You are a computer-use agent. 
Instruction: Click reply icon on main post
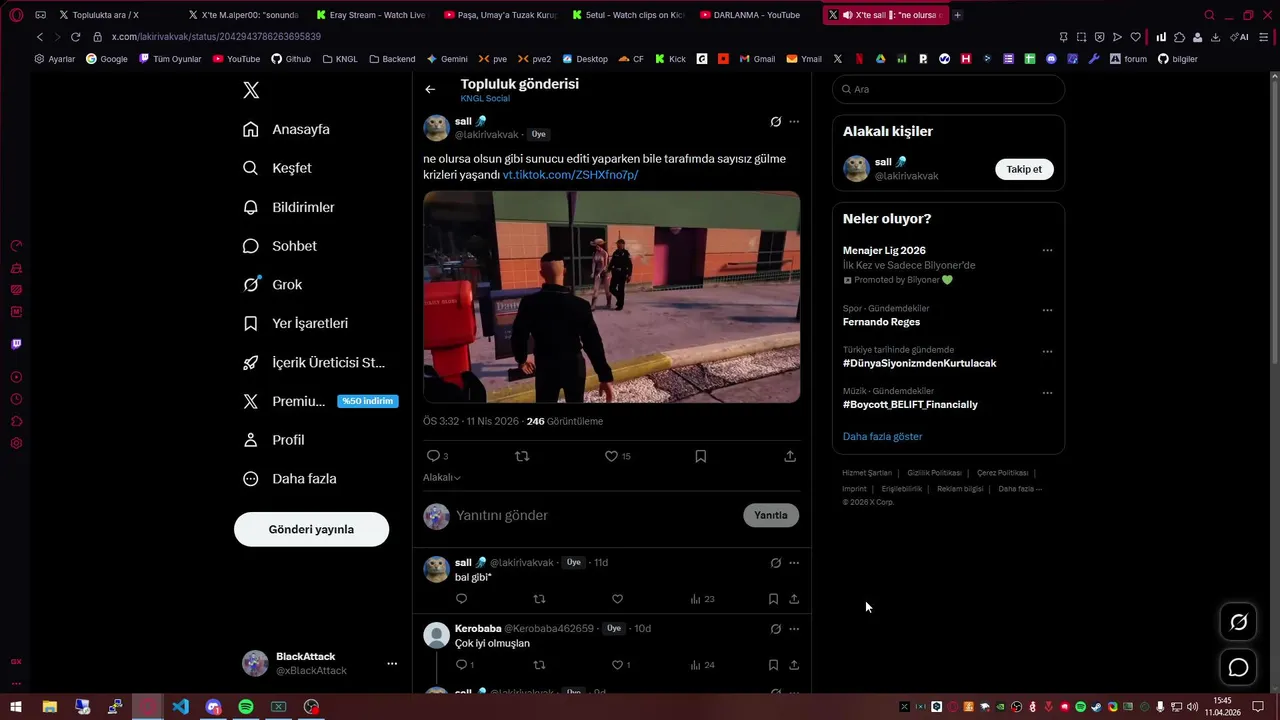pyautogui.click(x=433, y=456)
